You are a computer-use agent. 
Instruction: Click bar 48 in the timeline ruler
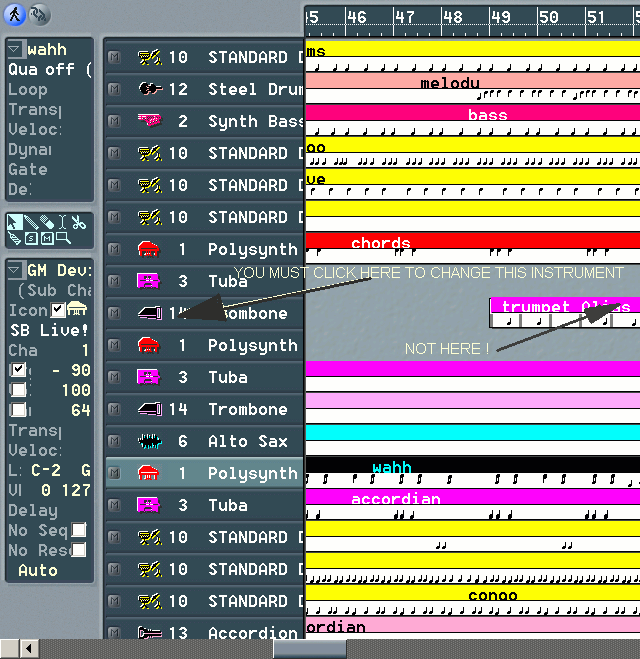pyautogui.click(x=453, y=17)
